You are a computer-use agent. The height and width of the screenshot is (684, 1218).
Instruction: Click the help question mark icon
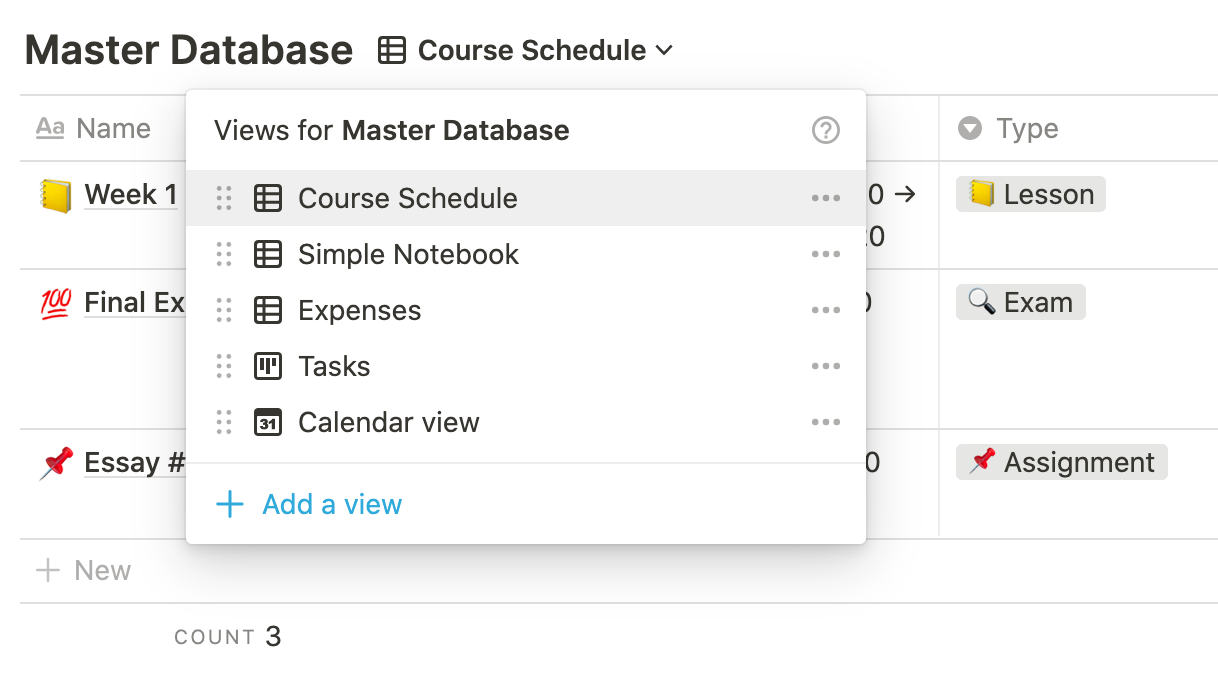[x=825, y=130]
